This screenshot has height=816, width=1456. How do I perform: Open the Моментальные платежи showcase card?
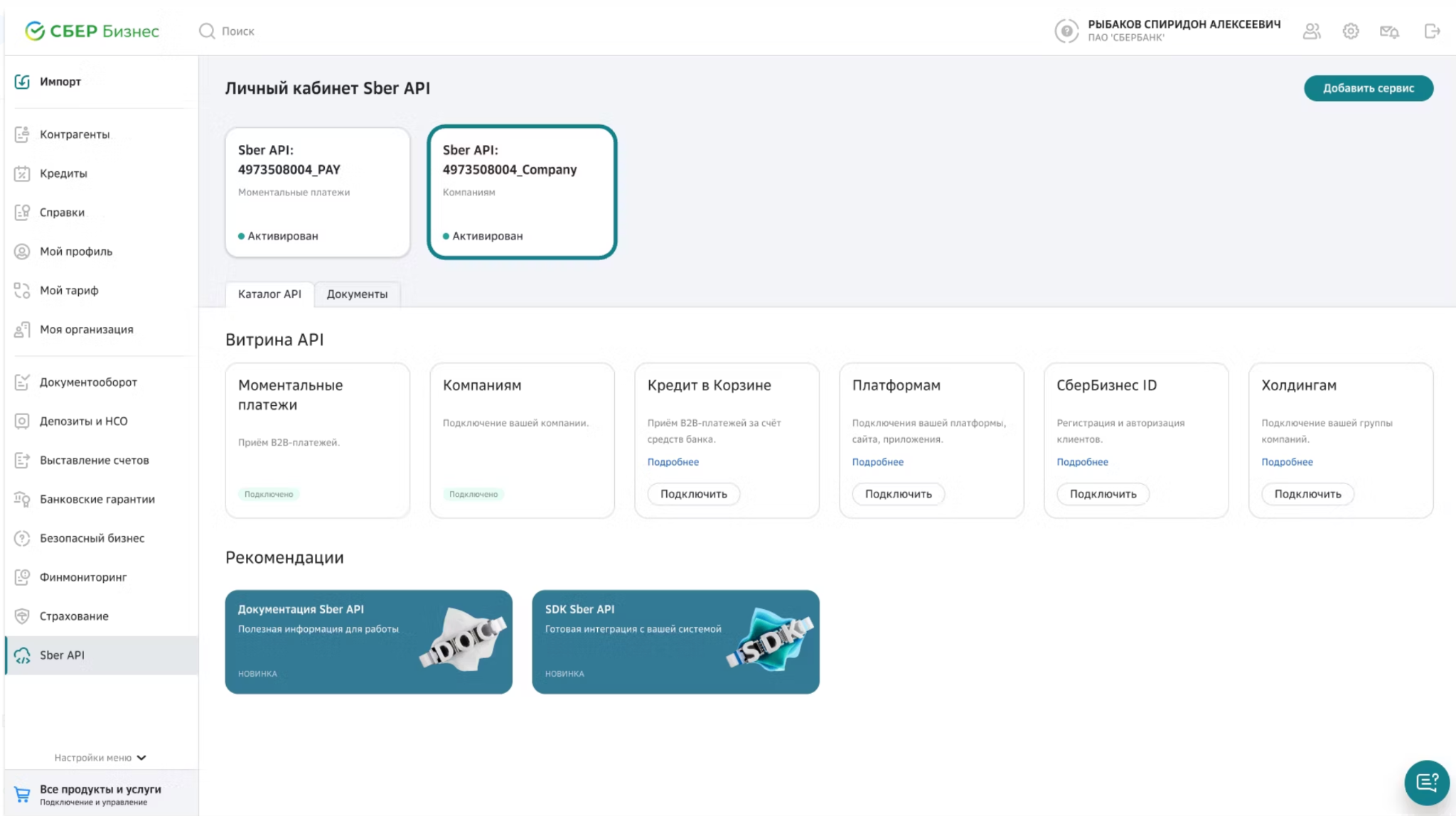pyautogui.click(x=318, y=441)
